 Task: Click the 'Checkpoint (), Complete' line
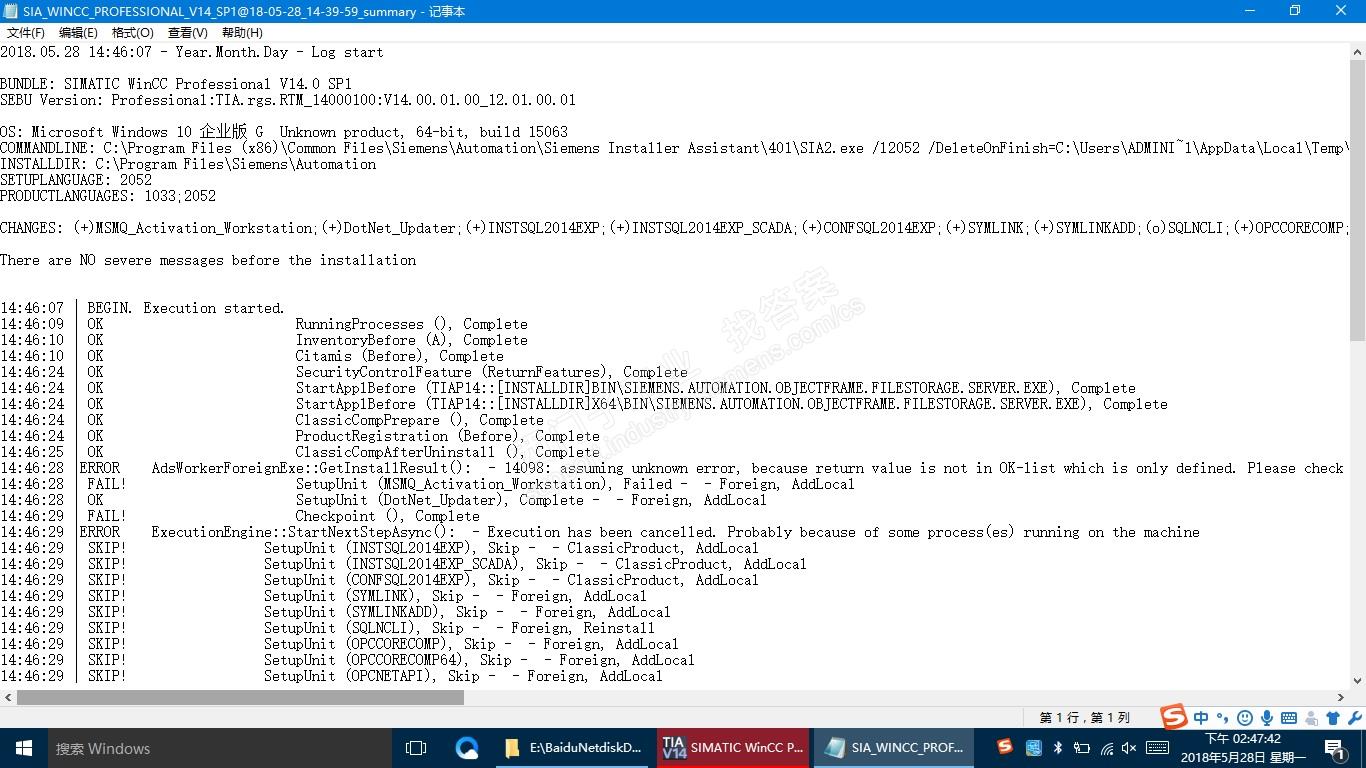pos(387,516)
